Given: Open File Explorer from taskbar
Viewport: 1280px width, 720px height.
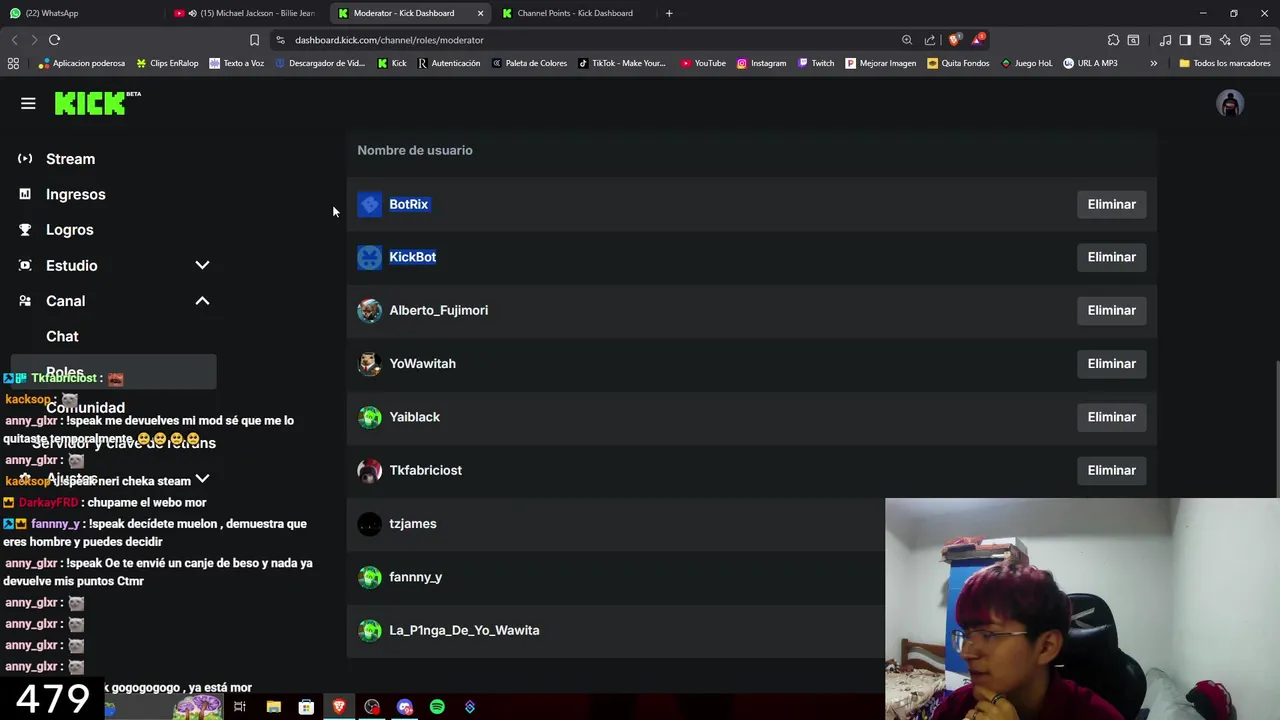Looking at the screenshot, I should coord(273,707).
